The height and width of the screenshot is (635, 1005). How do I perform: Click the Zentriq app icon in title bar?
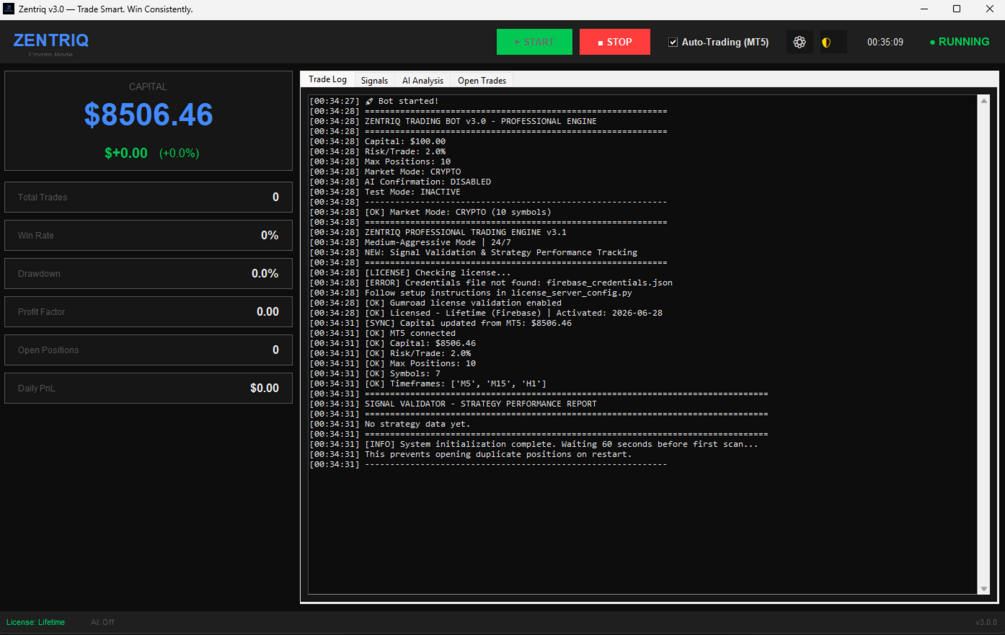8,9
